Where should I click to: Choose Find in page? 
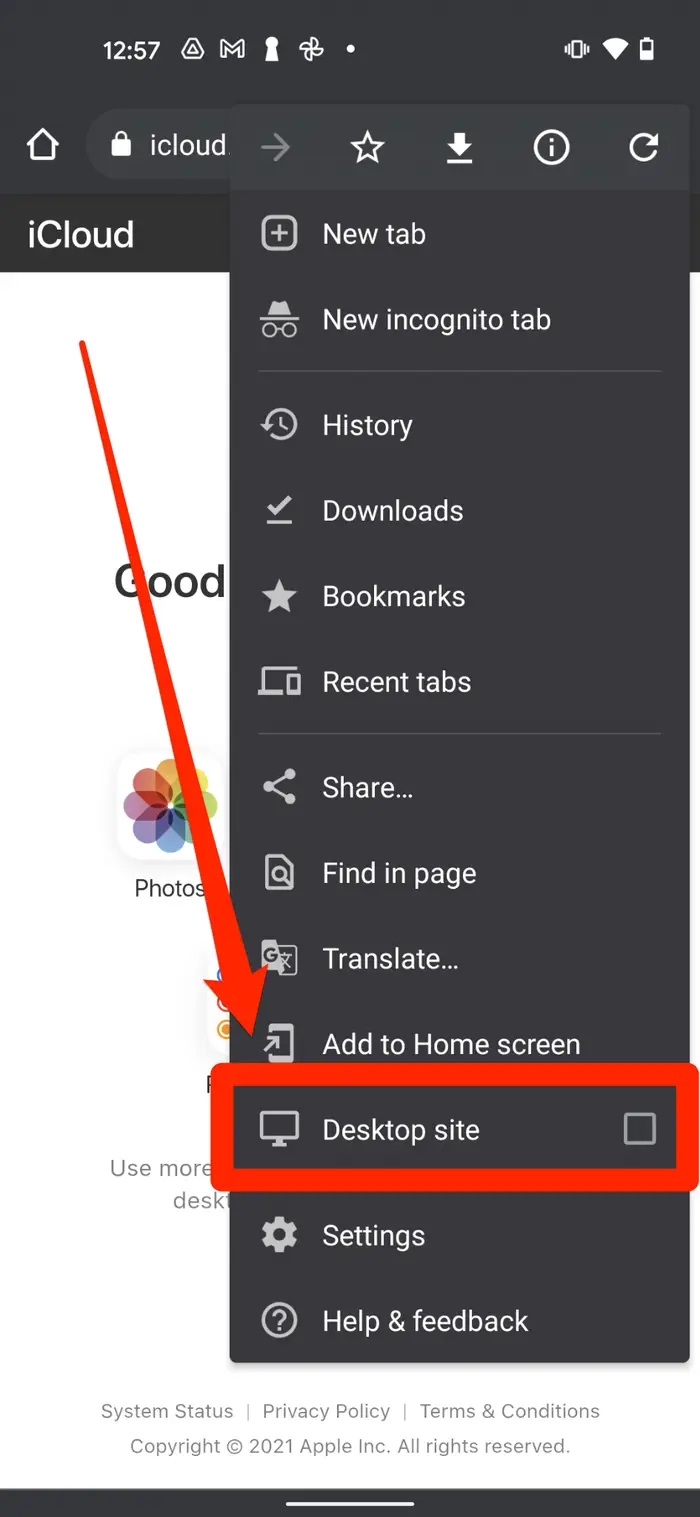pyautogui.click(x=460, y=874)
